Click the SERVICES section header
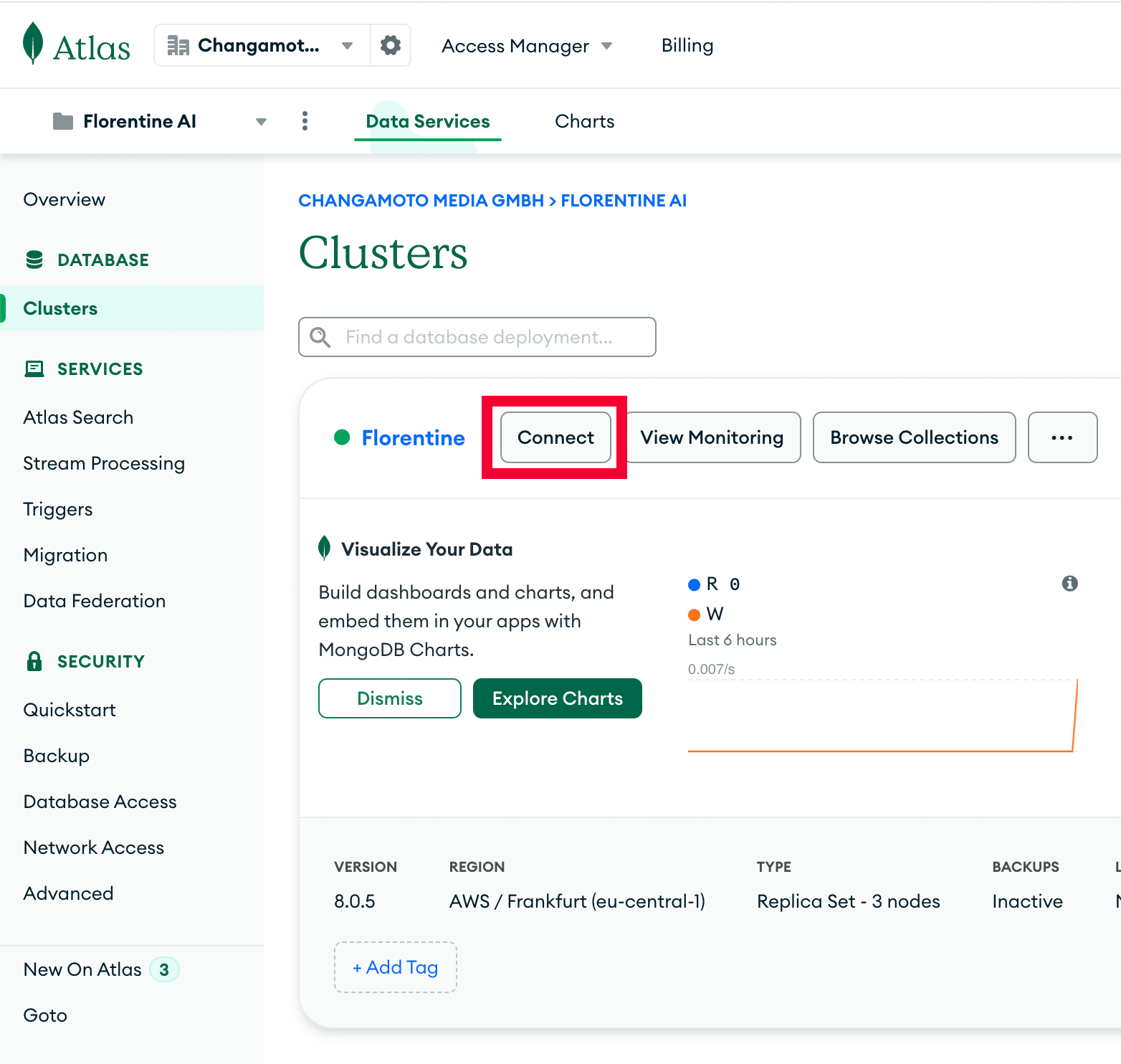 click(x=100, y=369)
